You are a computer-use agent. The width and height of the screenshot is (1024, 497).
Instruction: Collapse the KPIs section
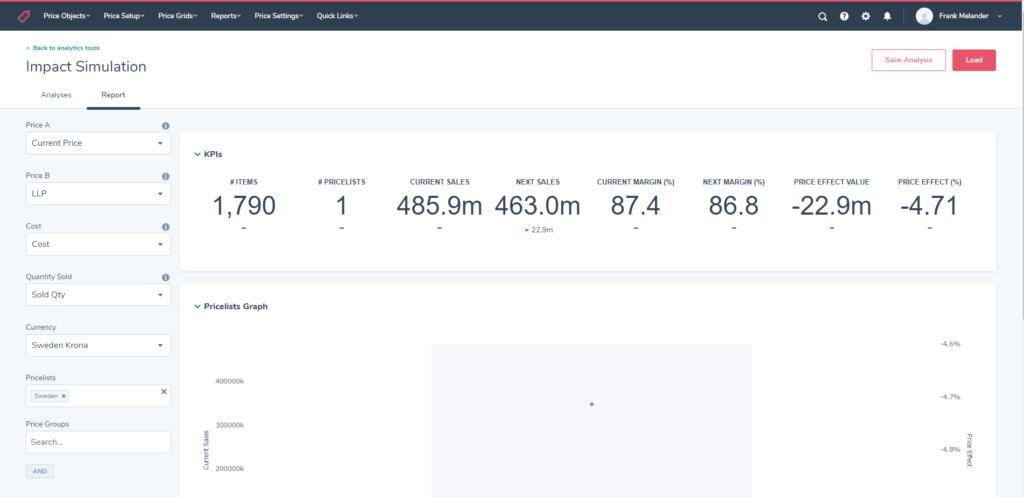coord(197,154)
